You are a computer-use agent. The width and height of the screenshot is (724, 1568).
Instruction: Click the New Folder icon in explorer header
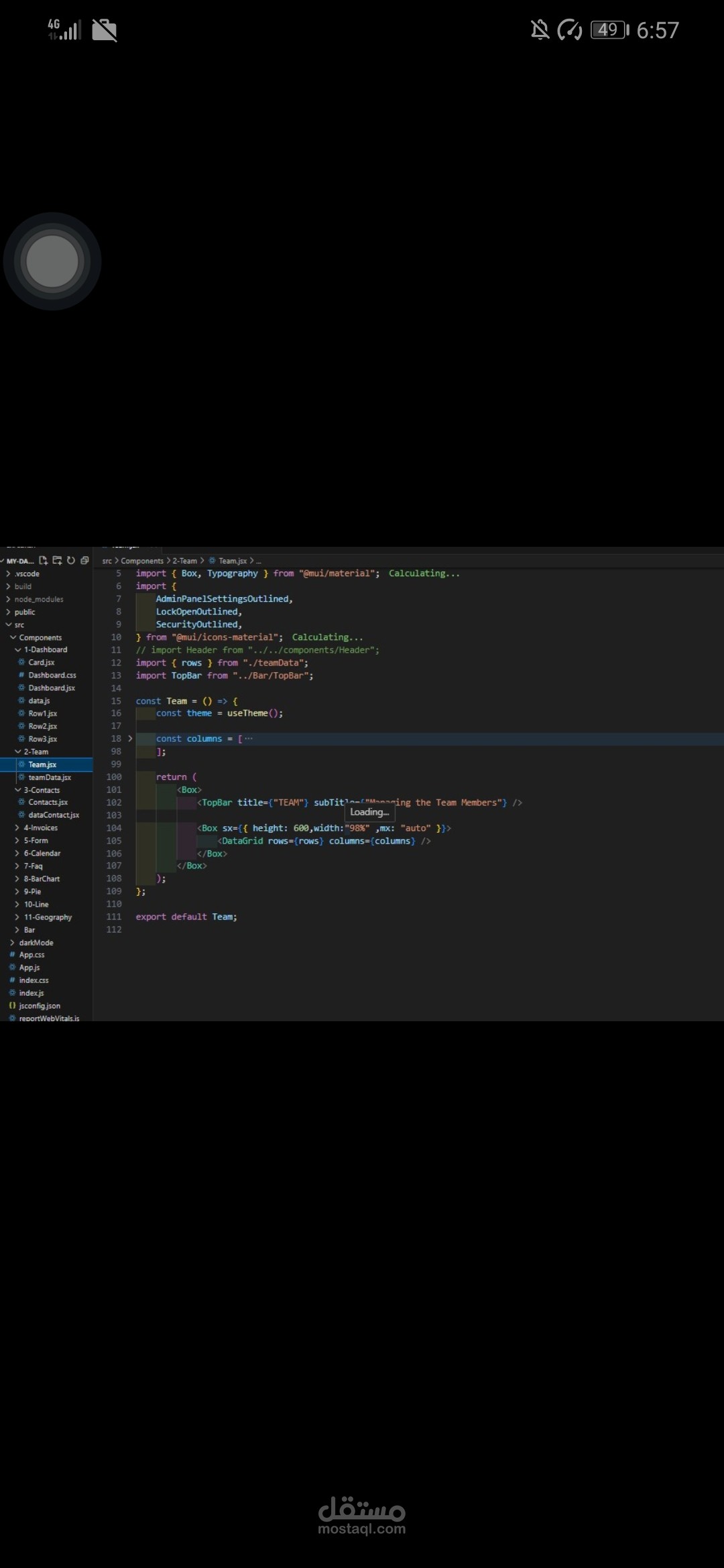point(57,560)
